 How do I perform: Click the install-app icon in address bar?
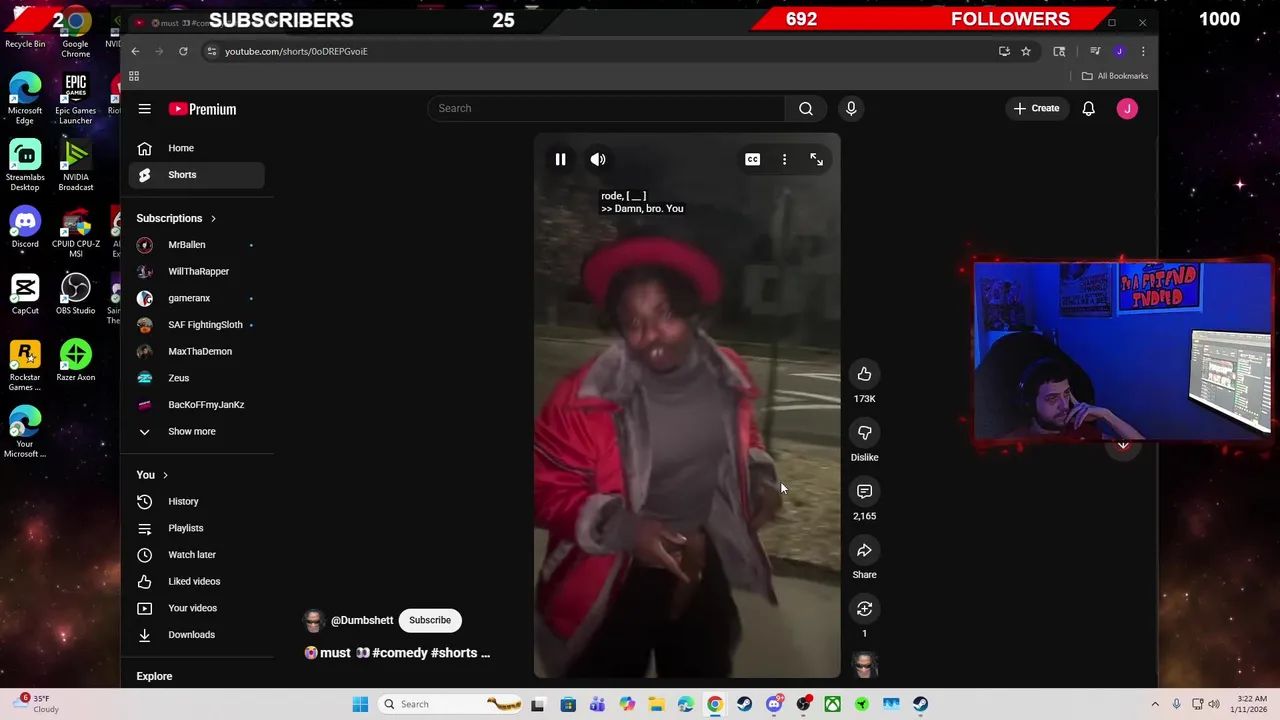(x=1004, y=51)
